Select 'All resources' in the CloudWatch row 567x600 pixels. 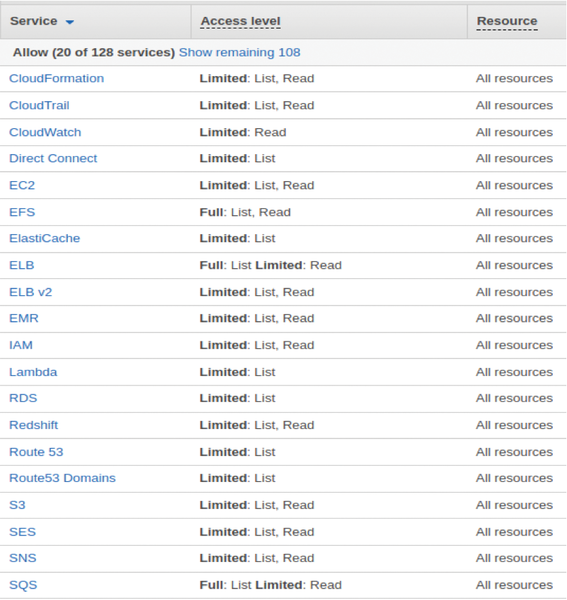514,132
